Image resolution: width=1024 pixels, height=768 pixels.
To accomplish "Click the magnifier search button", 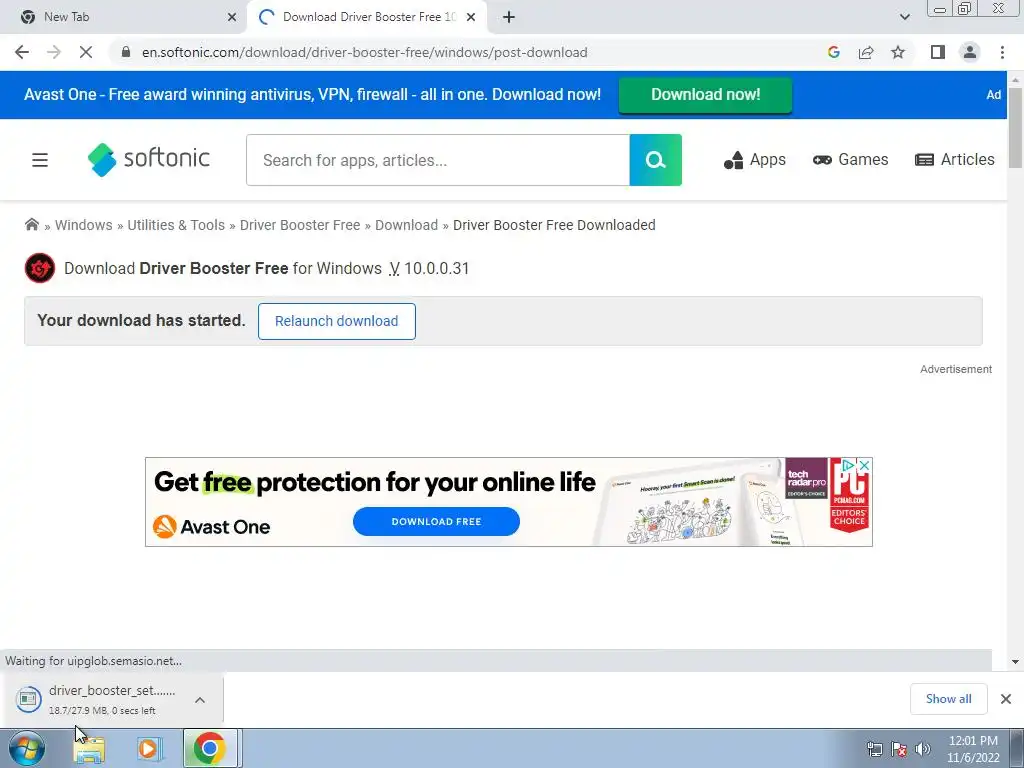I will [x=656, y=160].
